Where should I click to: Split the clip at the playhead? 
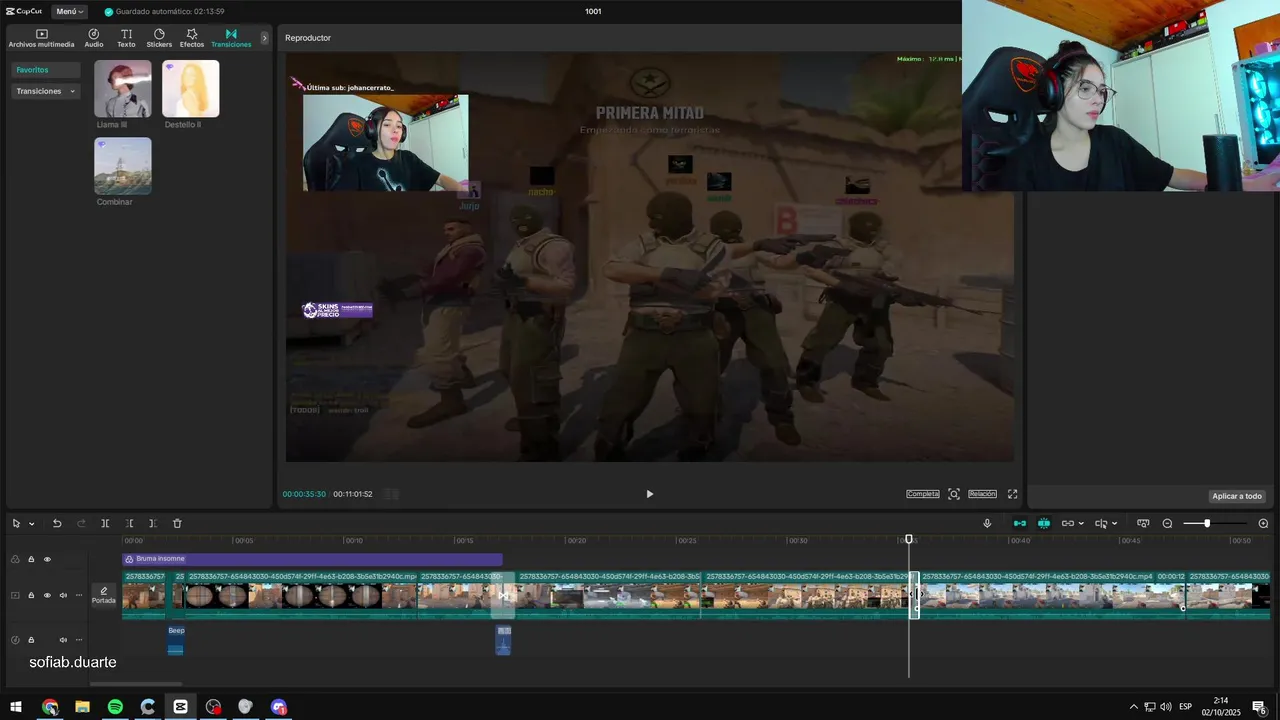(105, 524)
